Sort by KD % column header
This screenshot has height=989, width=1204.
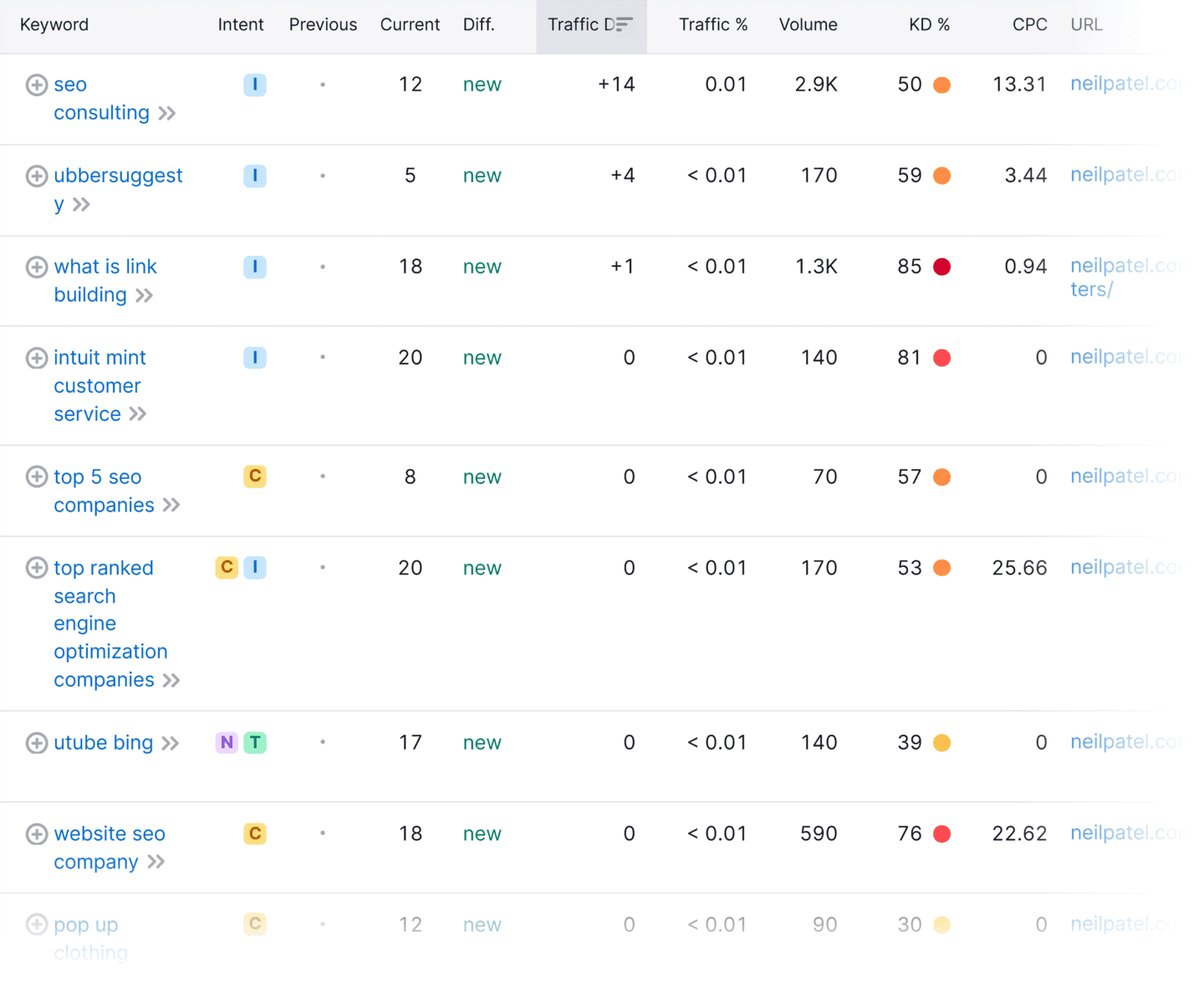click(929, 25)
